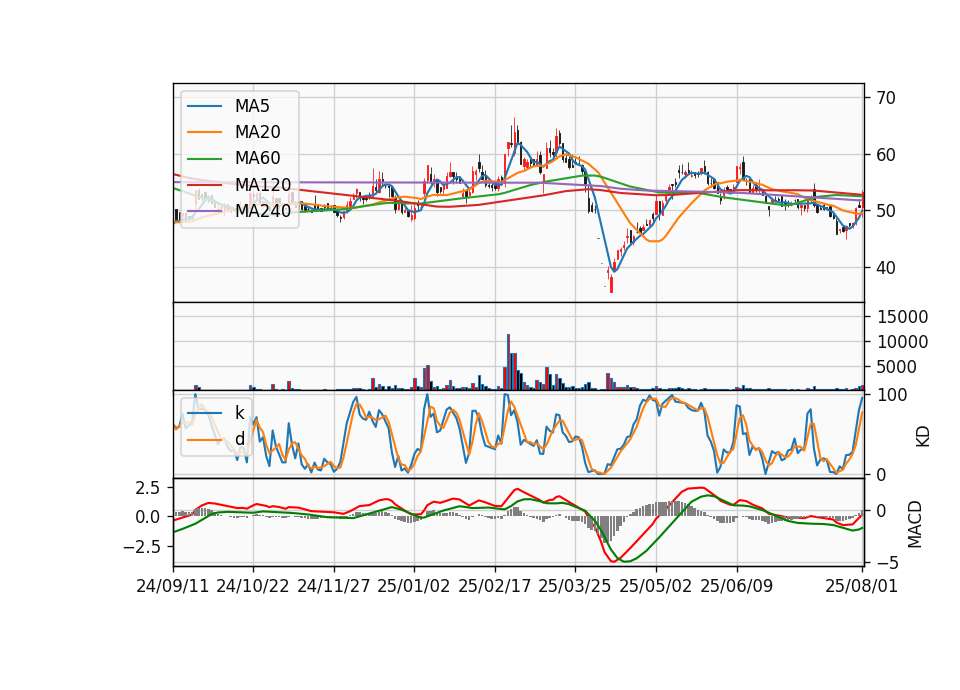
Task: Click the 24/09/11 date tick label
Action: click(x=173, y=586)
